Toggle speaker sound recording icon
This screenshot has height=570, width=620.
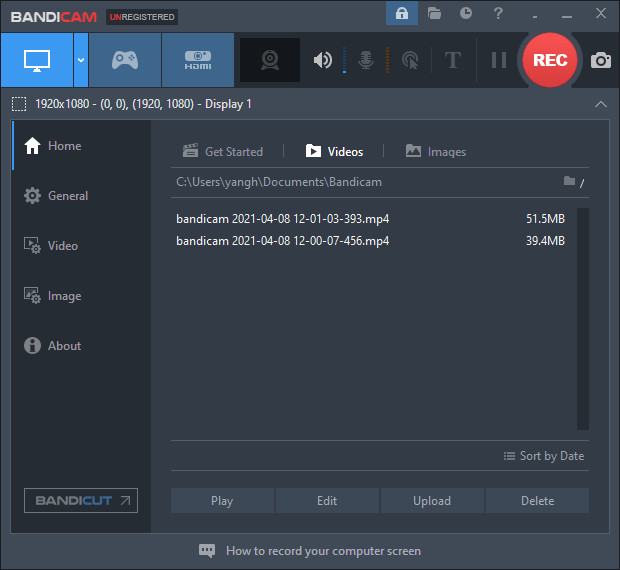point(323,60)
